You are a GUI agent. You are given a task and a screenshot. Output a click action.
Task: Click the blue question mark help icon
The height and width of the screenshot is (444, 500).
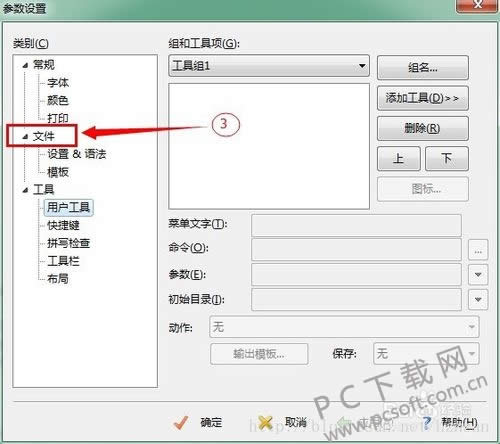[x=427, y=422]
